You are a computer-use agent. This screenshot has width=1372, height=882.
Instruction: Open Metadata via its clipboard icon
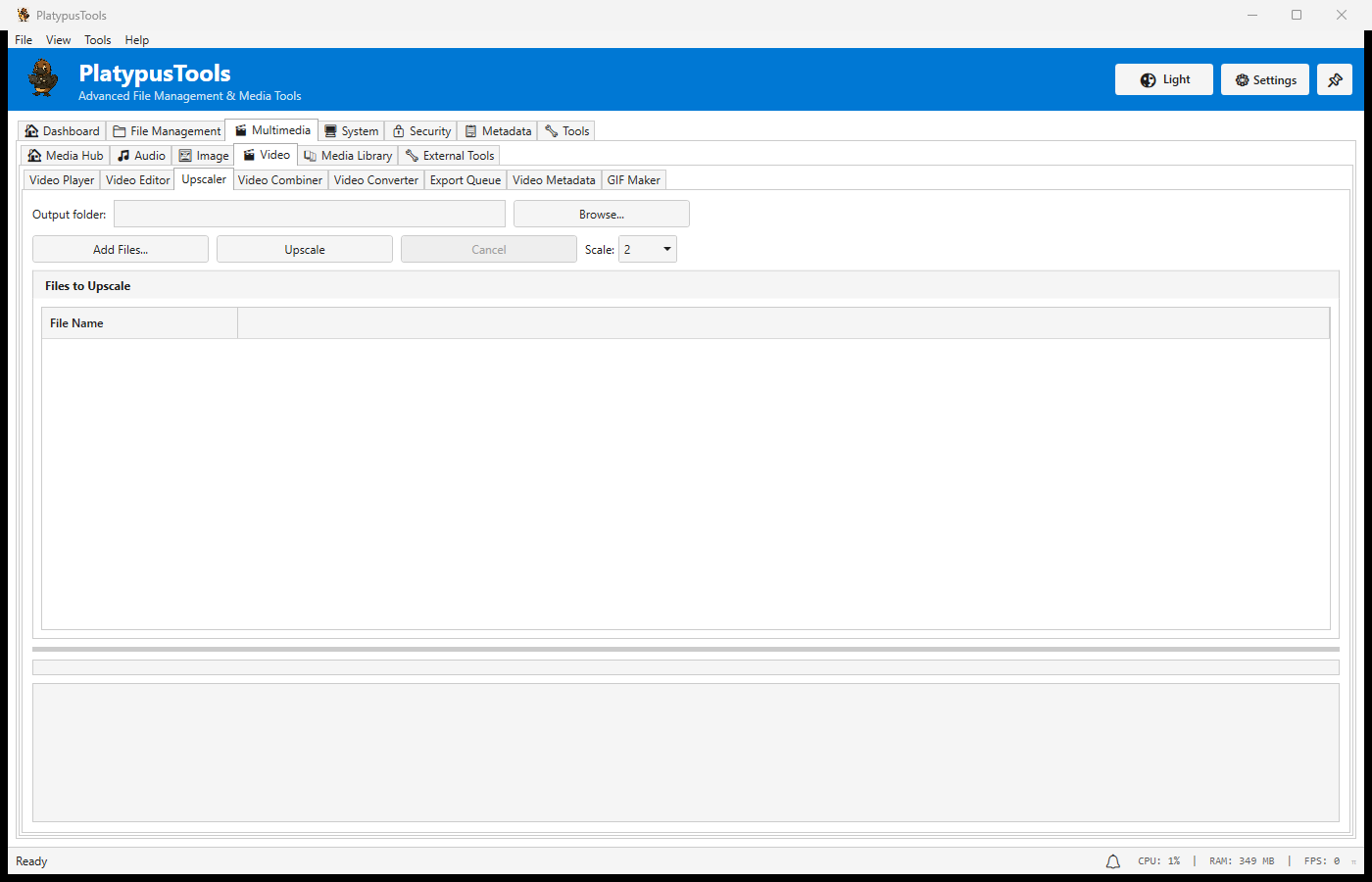point(469,130)
